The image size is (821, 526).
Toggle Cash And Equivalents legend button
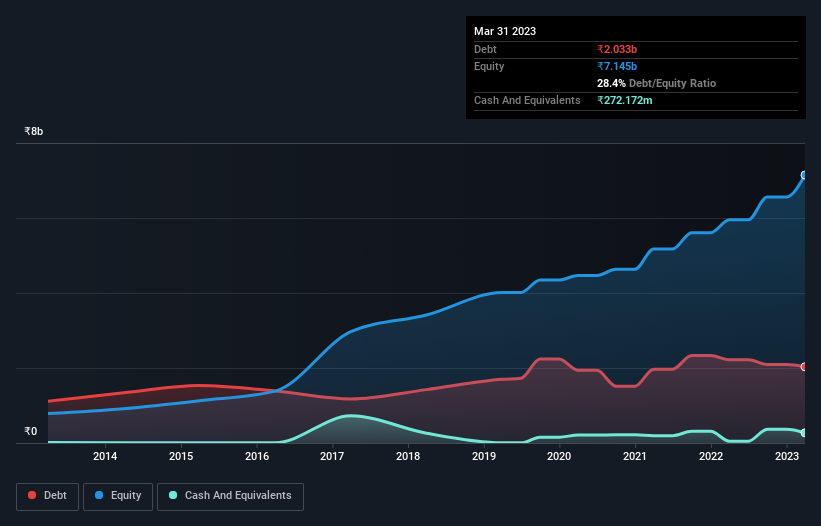[x=230, y=496]
